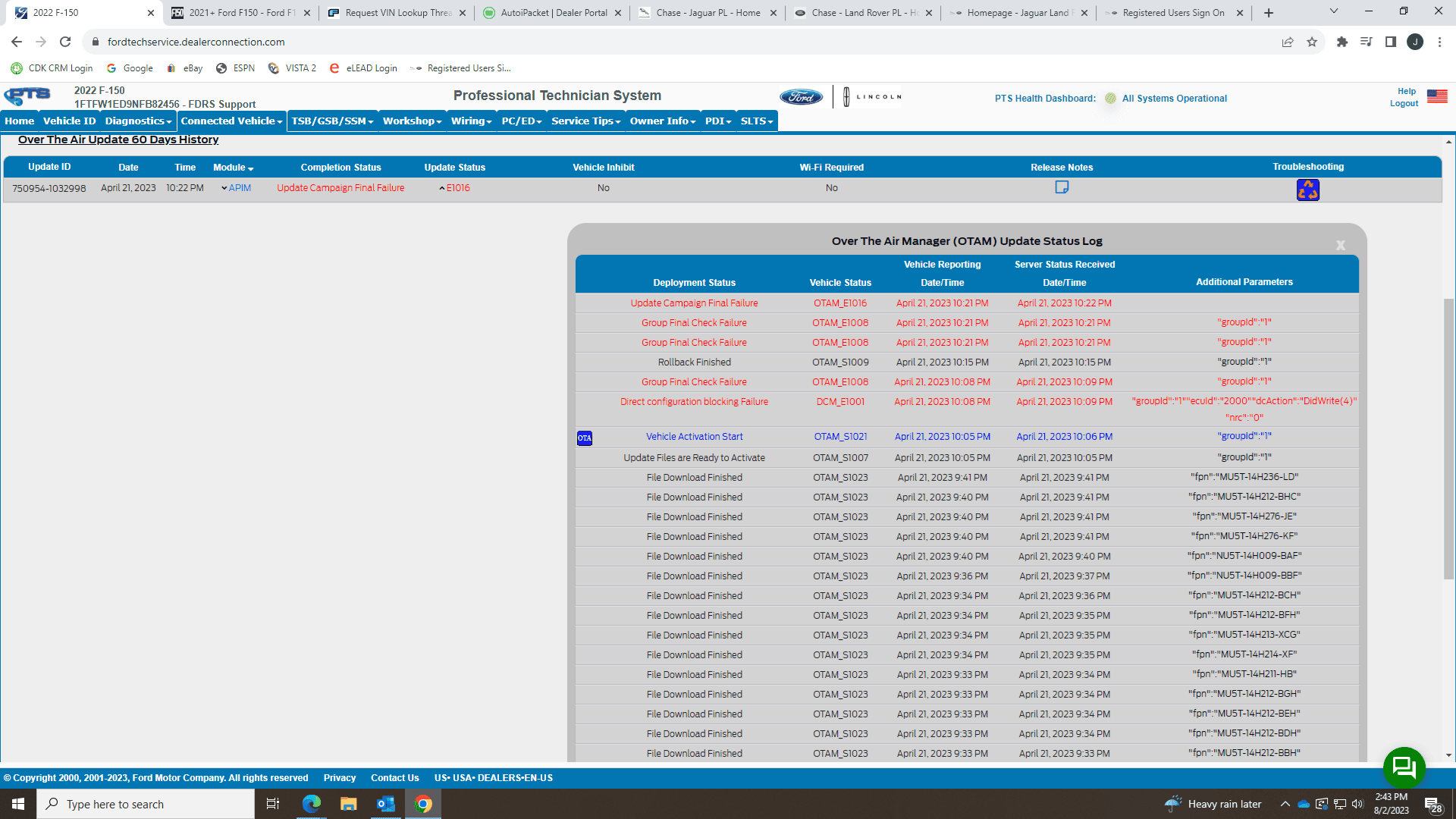Click All Systems Operational link
Screen dimensions: 1456x819
[1174, 99]
